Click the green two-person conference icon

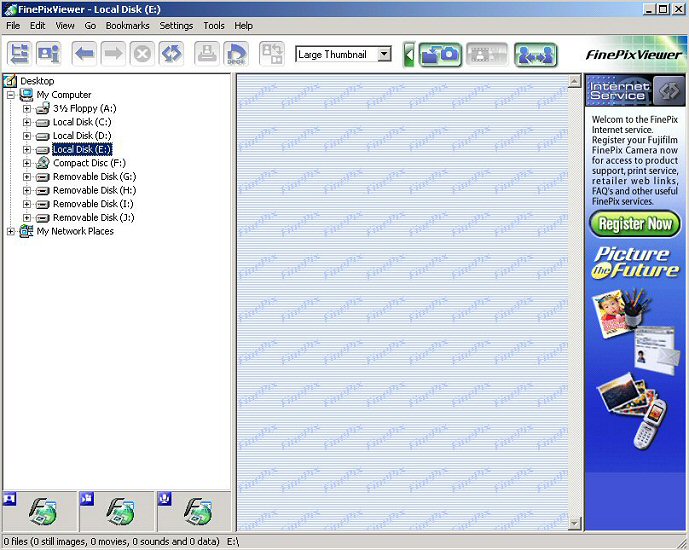pos(535,55)
